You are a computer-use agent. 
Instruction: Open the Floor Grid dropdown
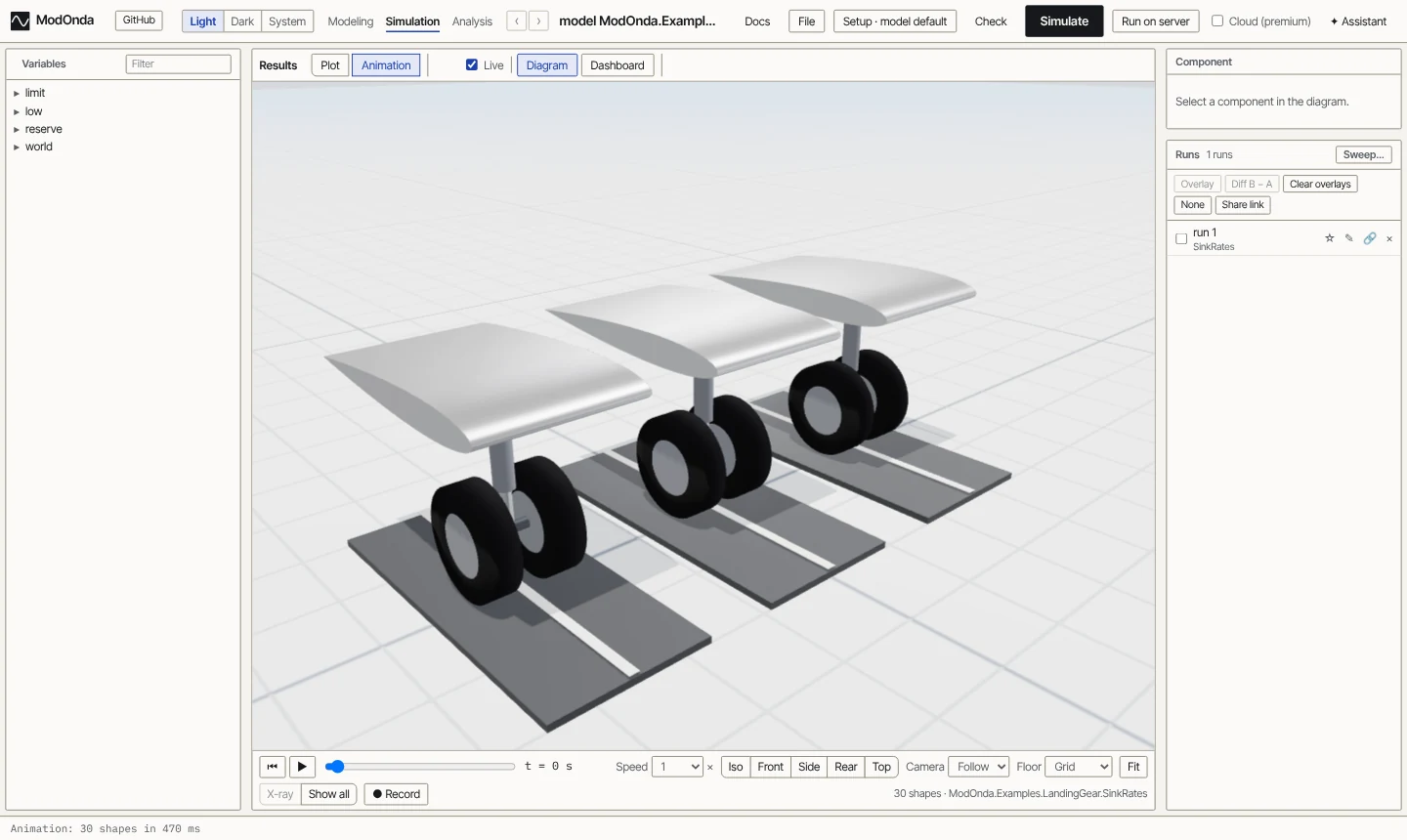[x=1078, y=767]
